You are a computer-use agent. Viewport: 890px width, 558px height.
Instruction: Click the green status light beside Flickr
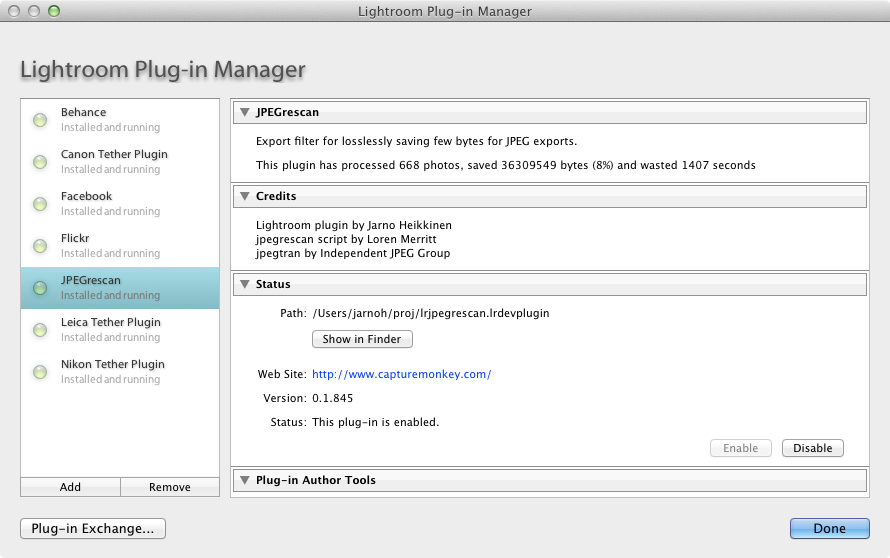click(40, 246)
